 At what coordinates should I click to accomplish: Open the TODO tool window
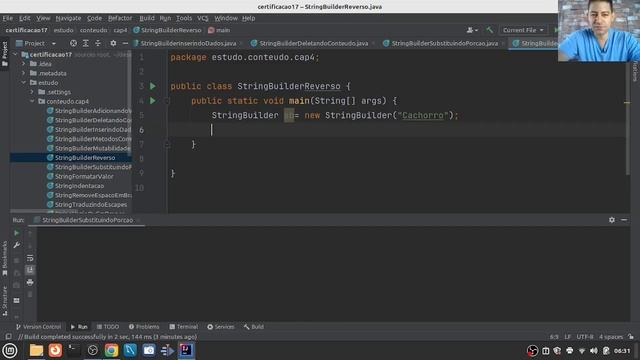108,327
